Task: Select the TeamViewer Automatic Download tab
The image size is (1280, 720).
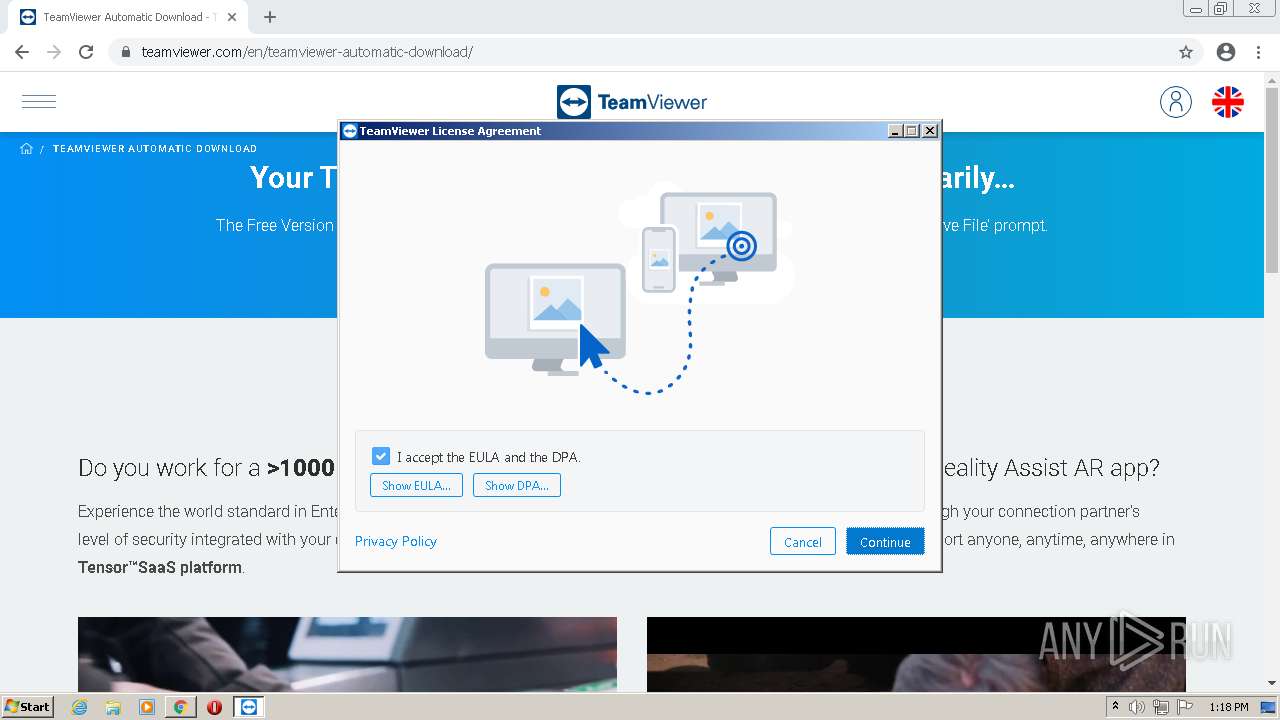Action: click(128, 17)
